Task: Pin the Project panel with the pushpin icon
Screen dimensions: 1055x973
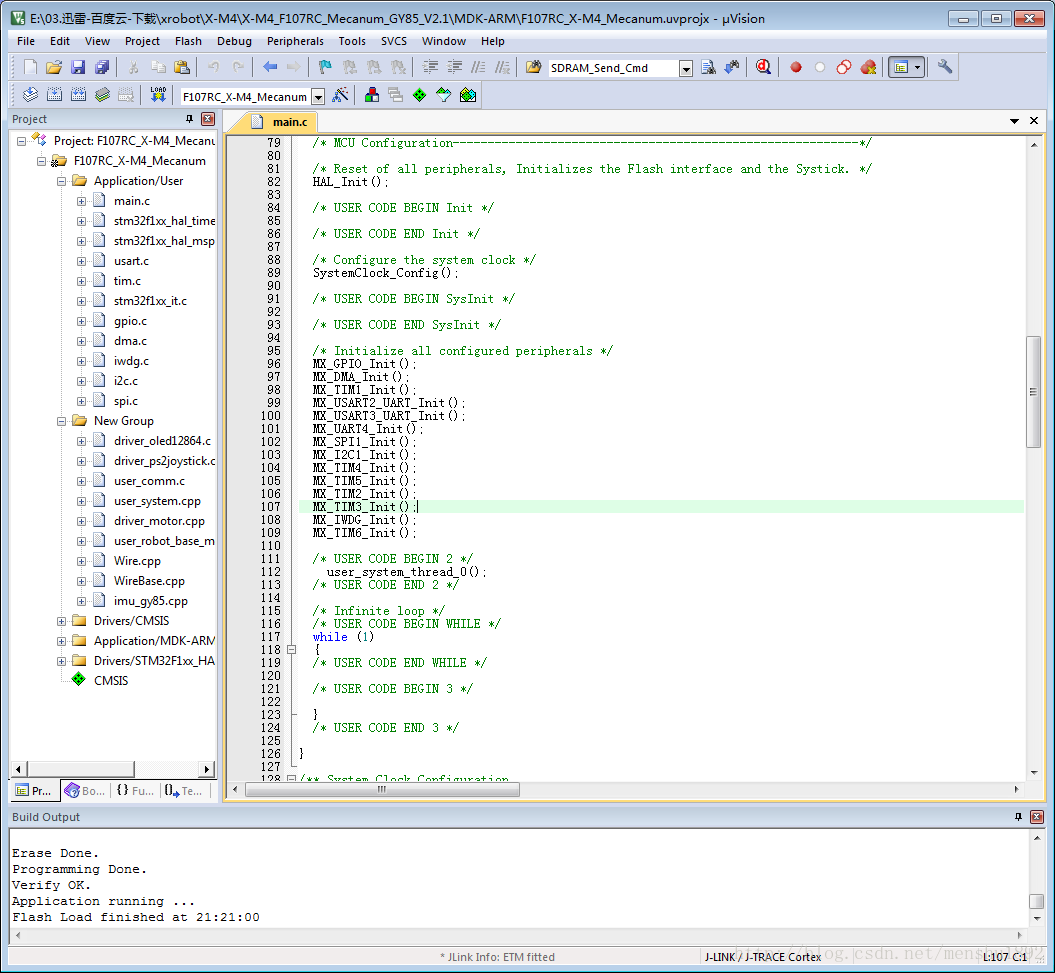Action: [x=189, y=119]
